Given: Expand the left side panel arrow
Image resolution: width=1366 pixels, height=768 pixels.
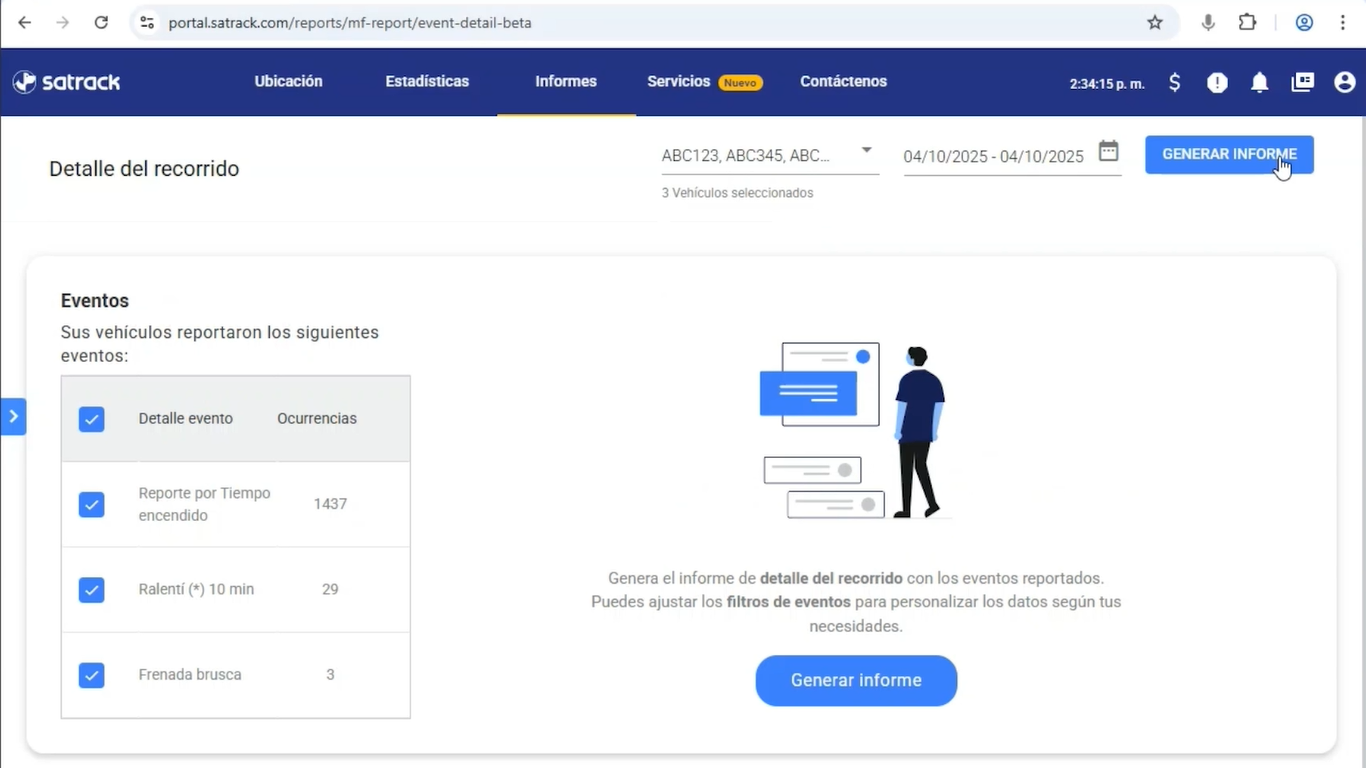Looking at the screenshot, I should [x=13, y=416].
